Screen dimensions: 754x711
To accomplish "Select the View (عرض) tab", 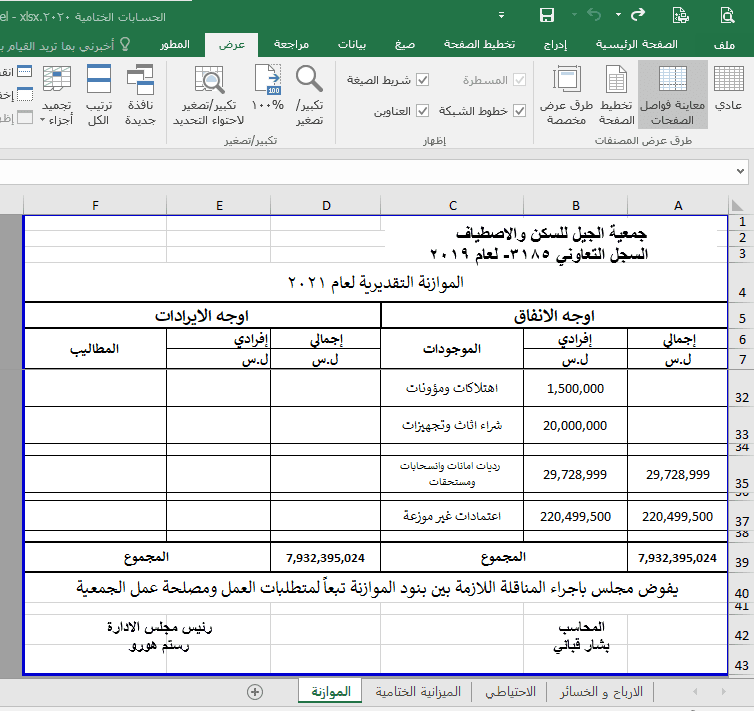I will coord(232,45).
